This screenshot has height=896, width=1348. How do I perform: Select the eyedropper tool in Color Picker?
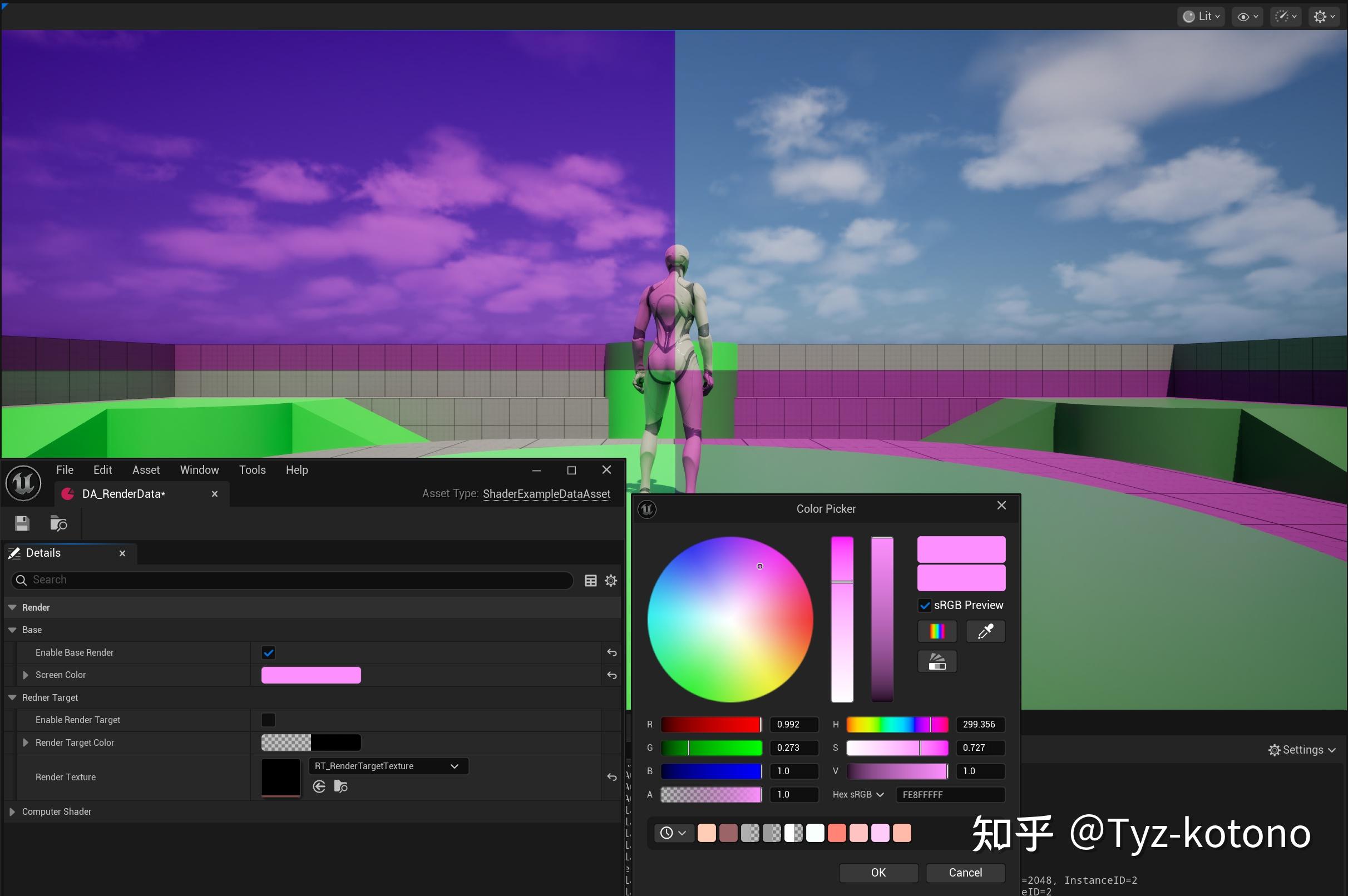point(985,631)
